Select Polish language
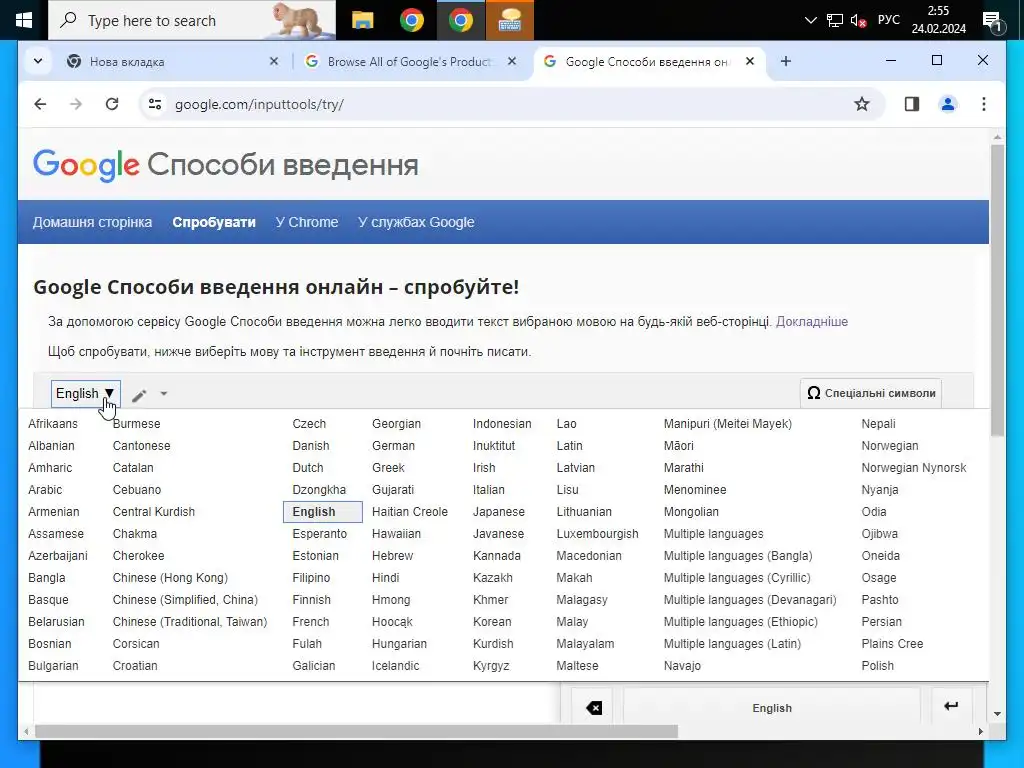 tap(877, 665)
